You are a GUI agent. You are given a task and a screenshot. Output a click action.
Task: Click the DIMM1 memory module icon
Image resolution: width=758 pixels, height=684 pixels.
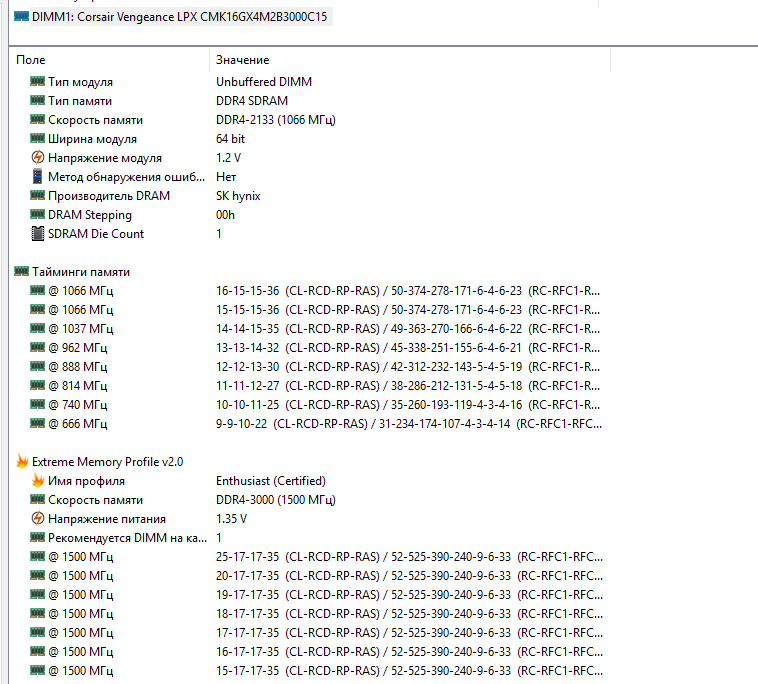pyautogui.click(x=21, y=16)
